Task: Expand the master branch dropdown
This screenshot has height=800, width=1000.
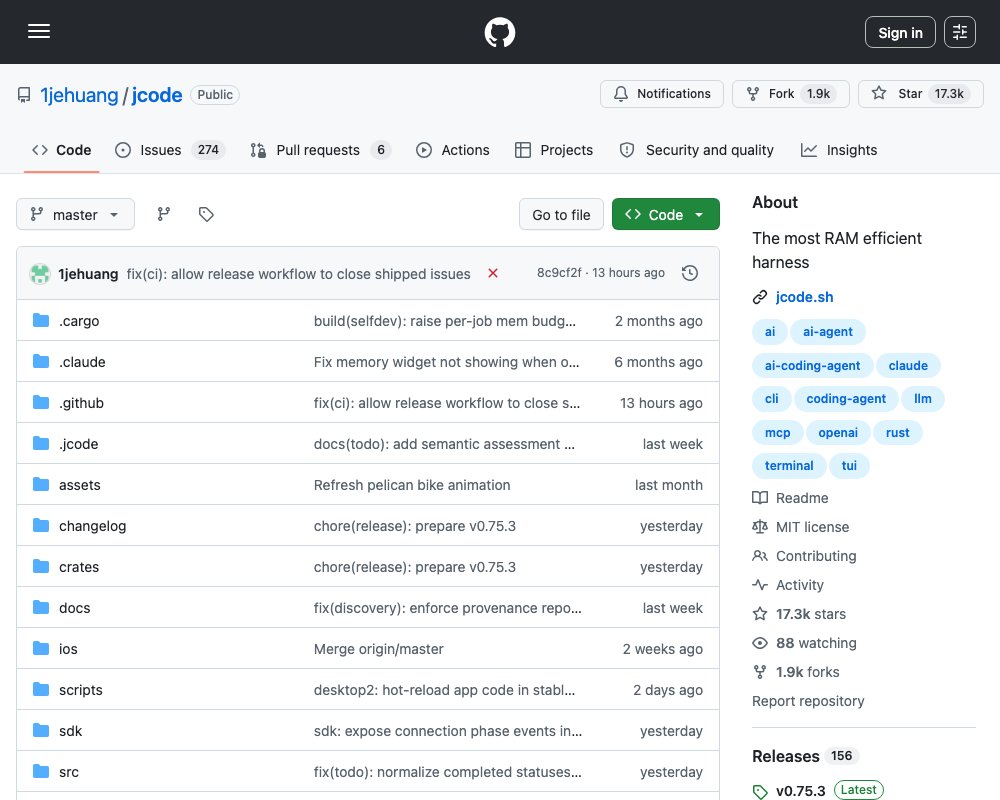Action: click(75, 214)
